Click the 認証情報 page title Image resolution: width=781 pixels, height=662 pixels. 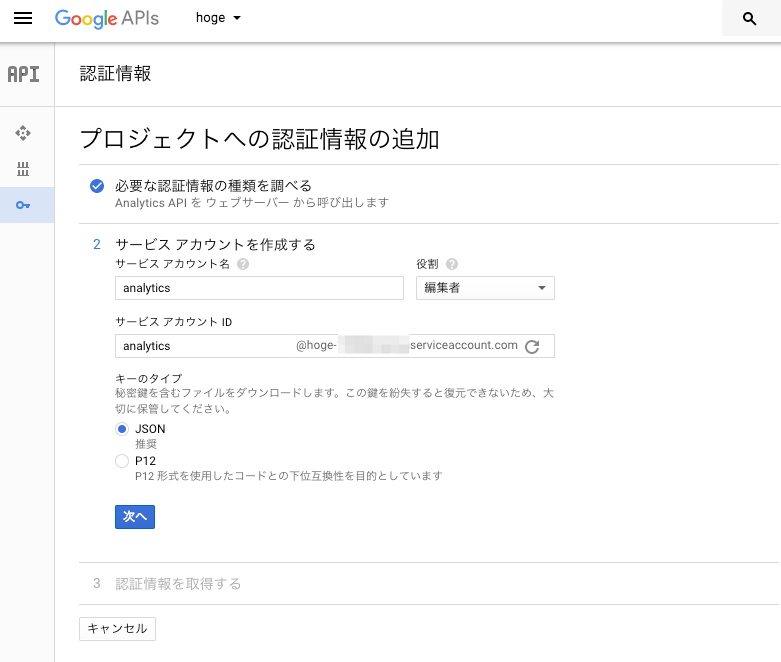[x=116, y=74]
